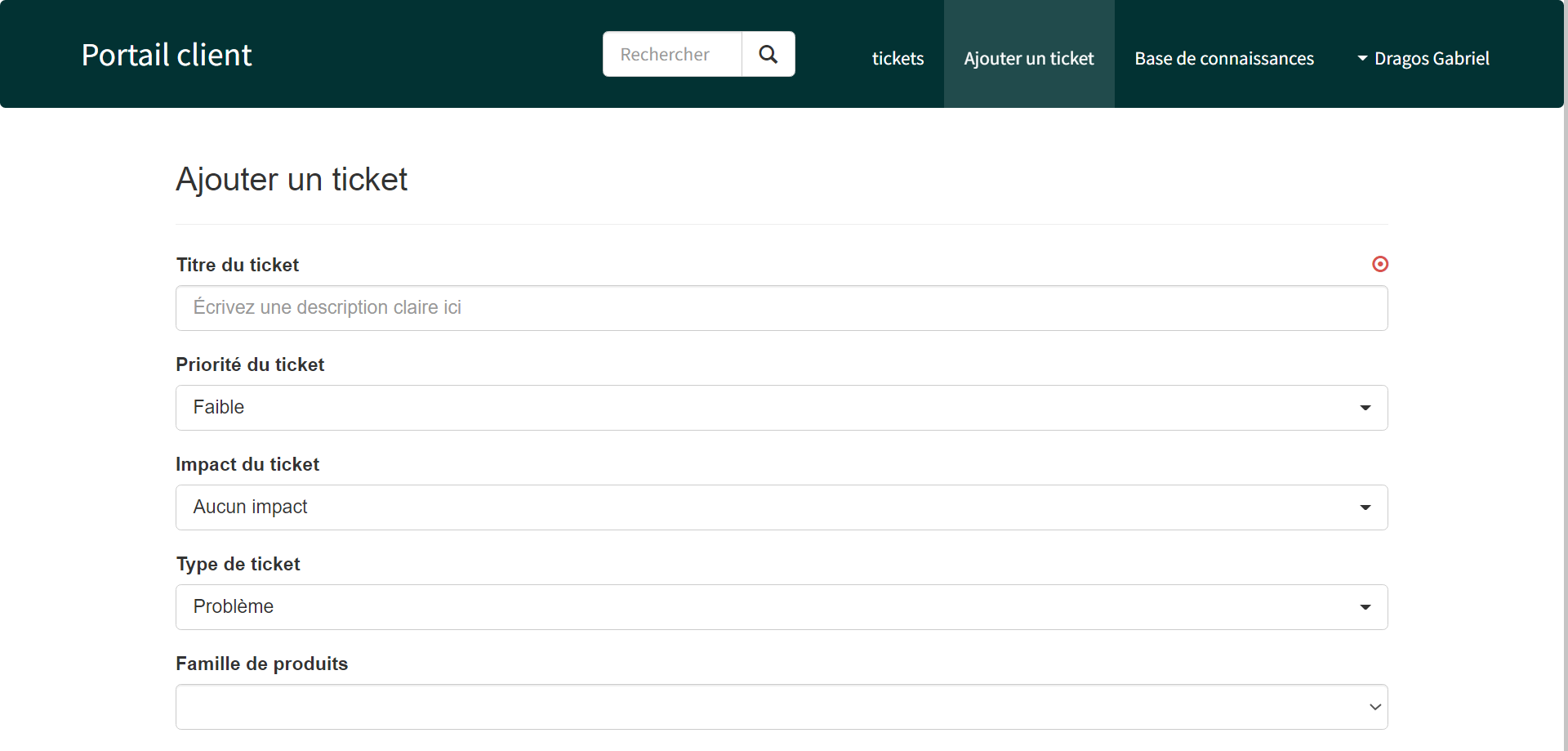Open Base de connaissances

click(1224, 58)
